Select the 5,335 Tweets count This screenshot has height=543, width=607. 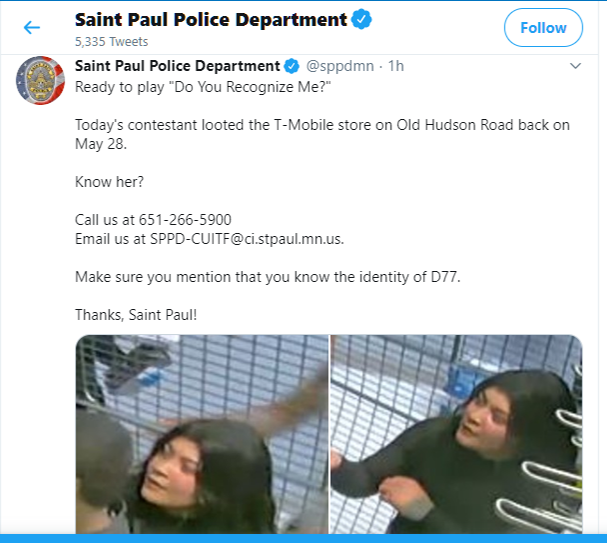click(x=111, y=41)
